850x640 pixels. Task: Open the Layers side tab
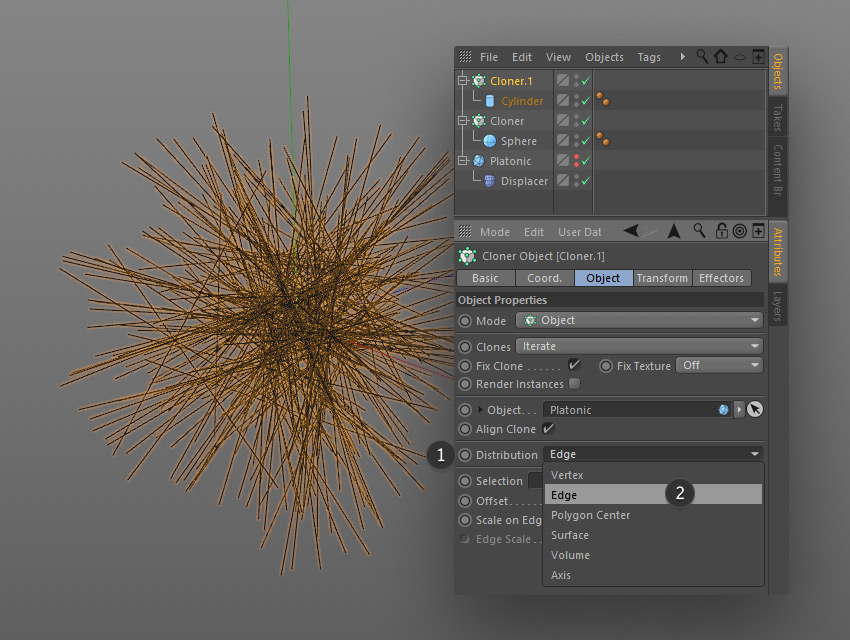pyautogui.click(x=777, y=306)
